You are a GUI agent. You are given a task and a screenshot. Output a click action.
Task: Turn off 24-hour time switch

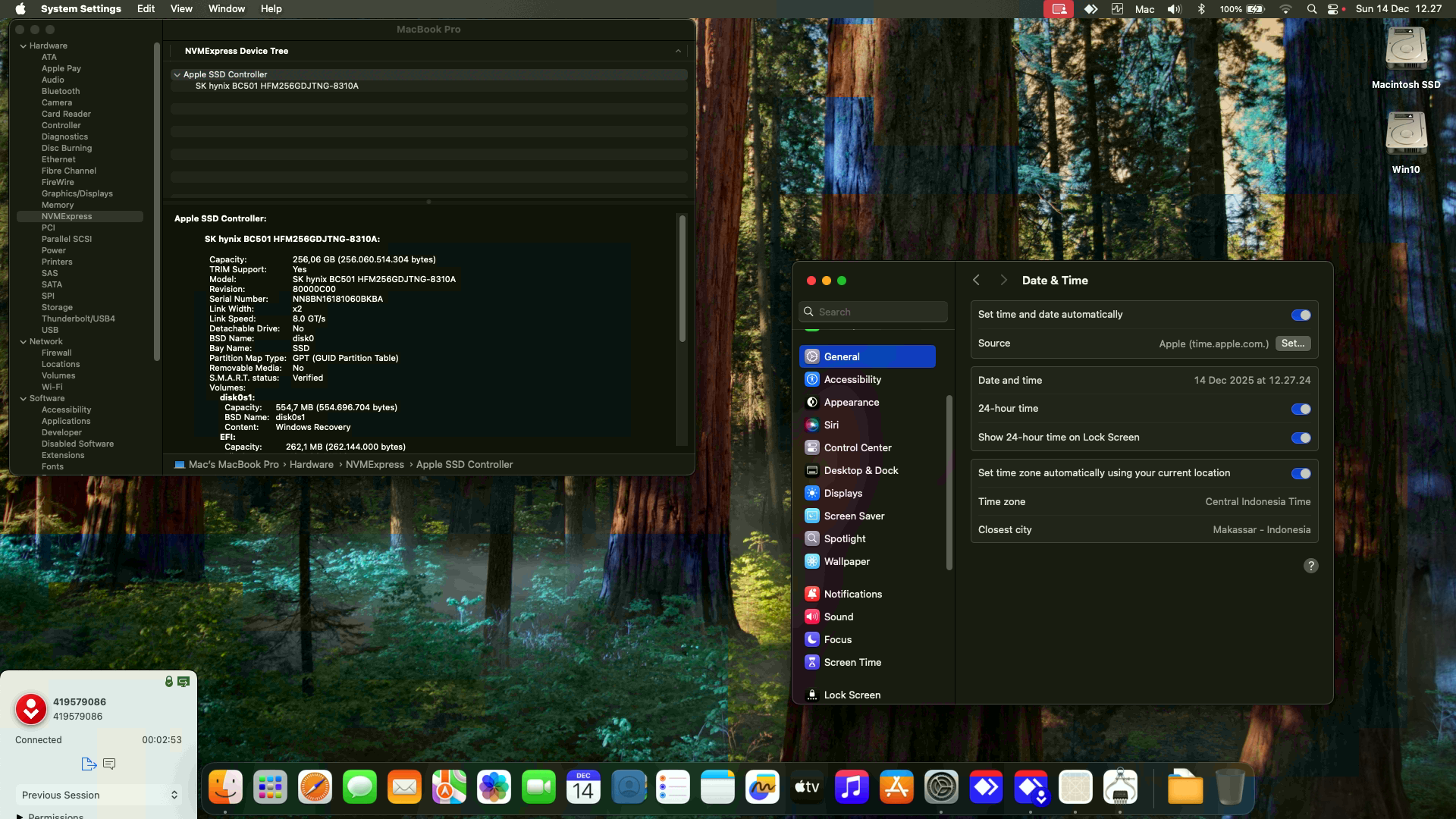pos(1301,409)
